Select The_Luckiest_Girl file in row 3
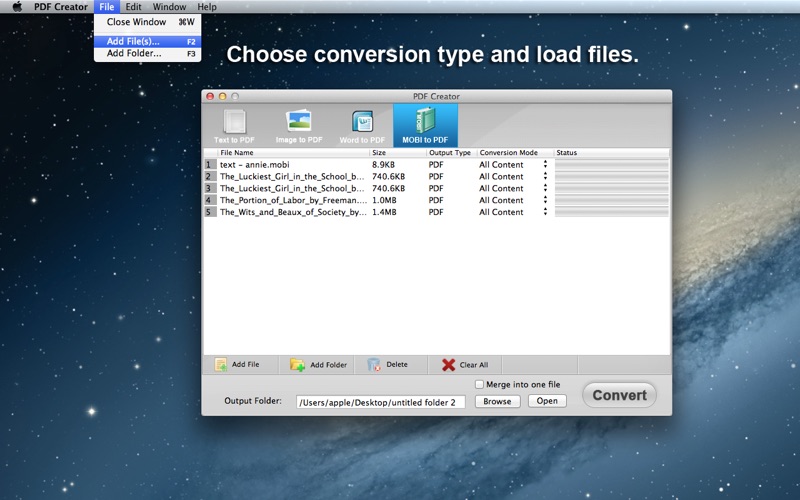 (292, 188)
